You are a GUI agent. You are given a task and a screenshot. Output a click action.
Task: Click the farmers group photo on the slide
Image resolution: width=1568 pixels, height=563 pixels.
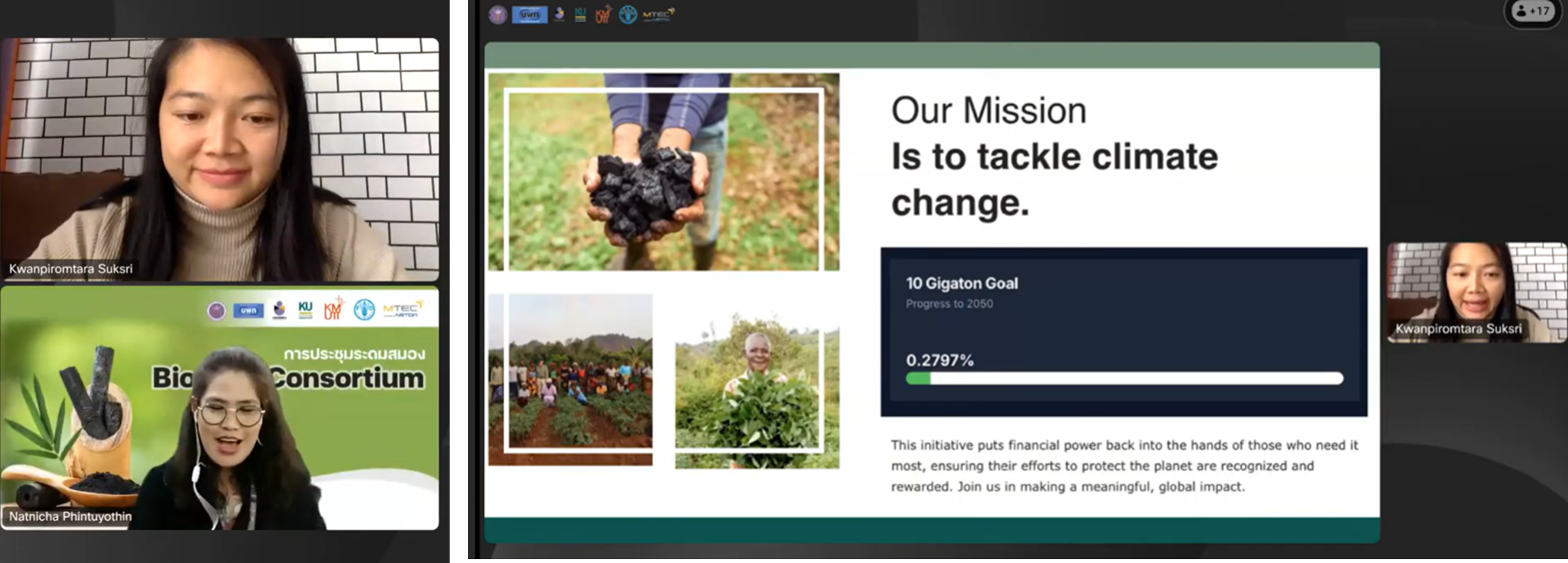click(x=570, y=379)
